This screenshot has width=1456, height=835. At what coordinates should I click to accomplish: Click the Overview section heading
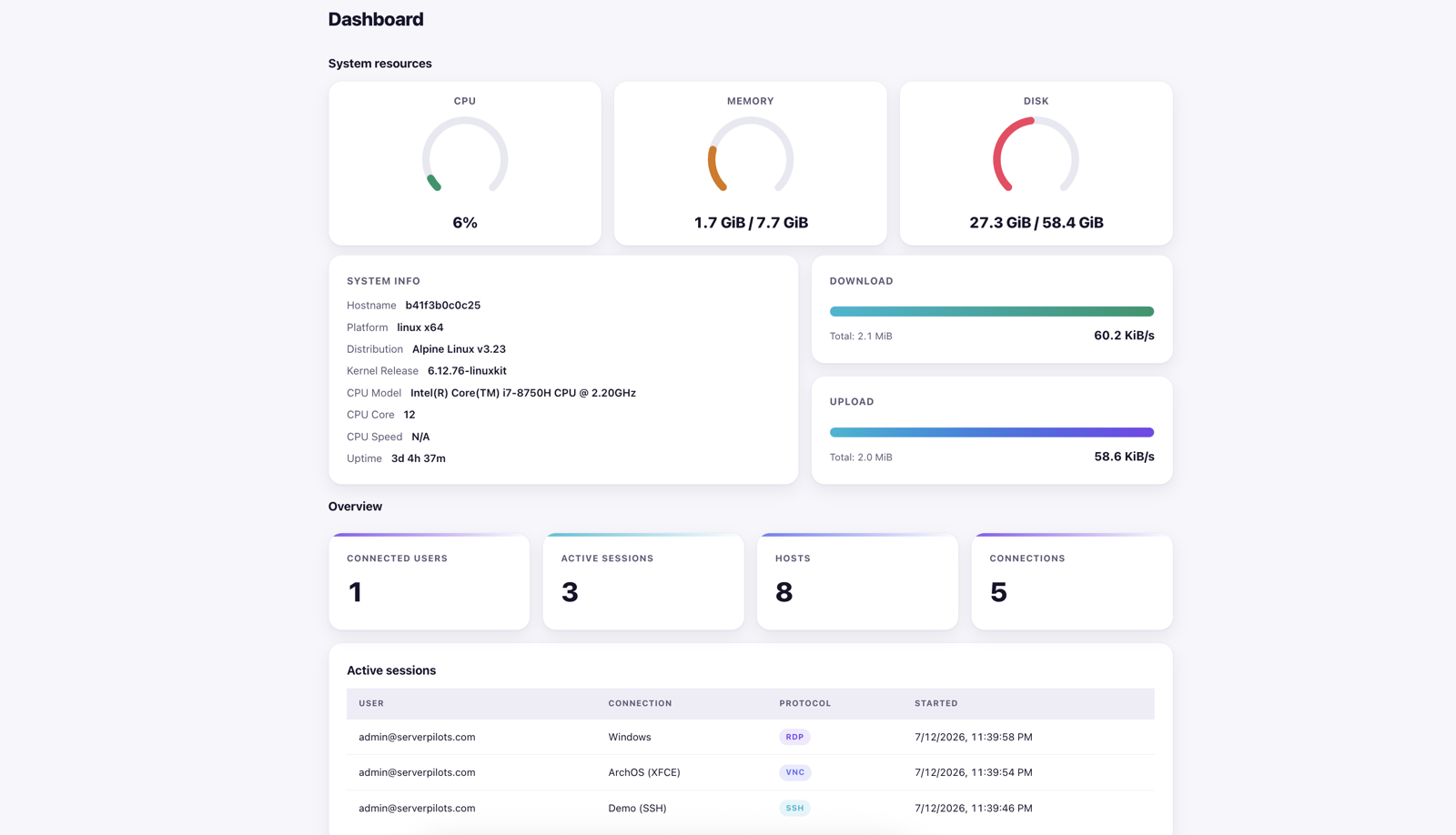[x=355, y=507]
